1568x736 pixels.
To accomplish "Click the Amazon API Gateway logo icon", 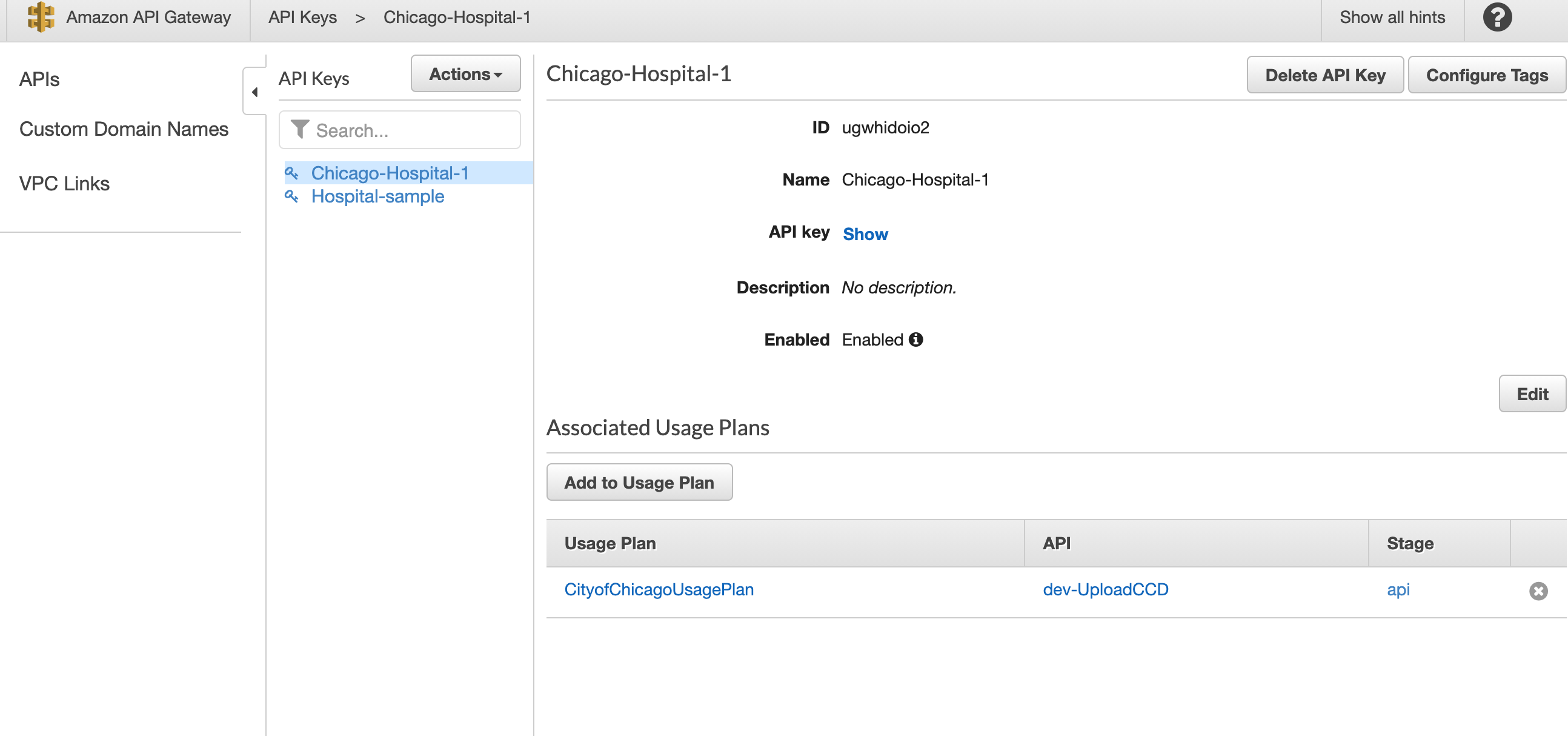I will click(x=40, y=17).
